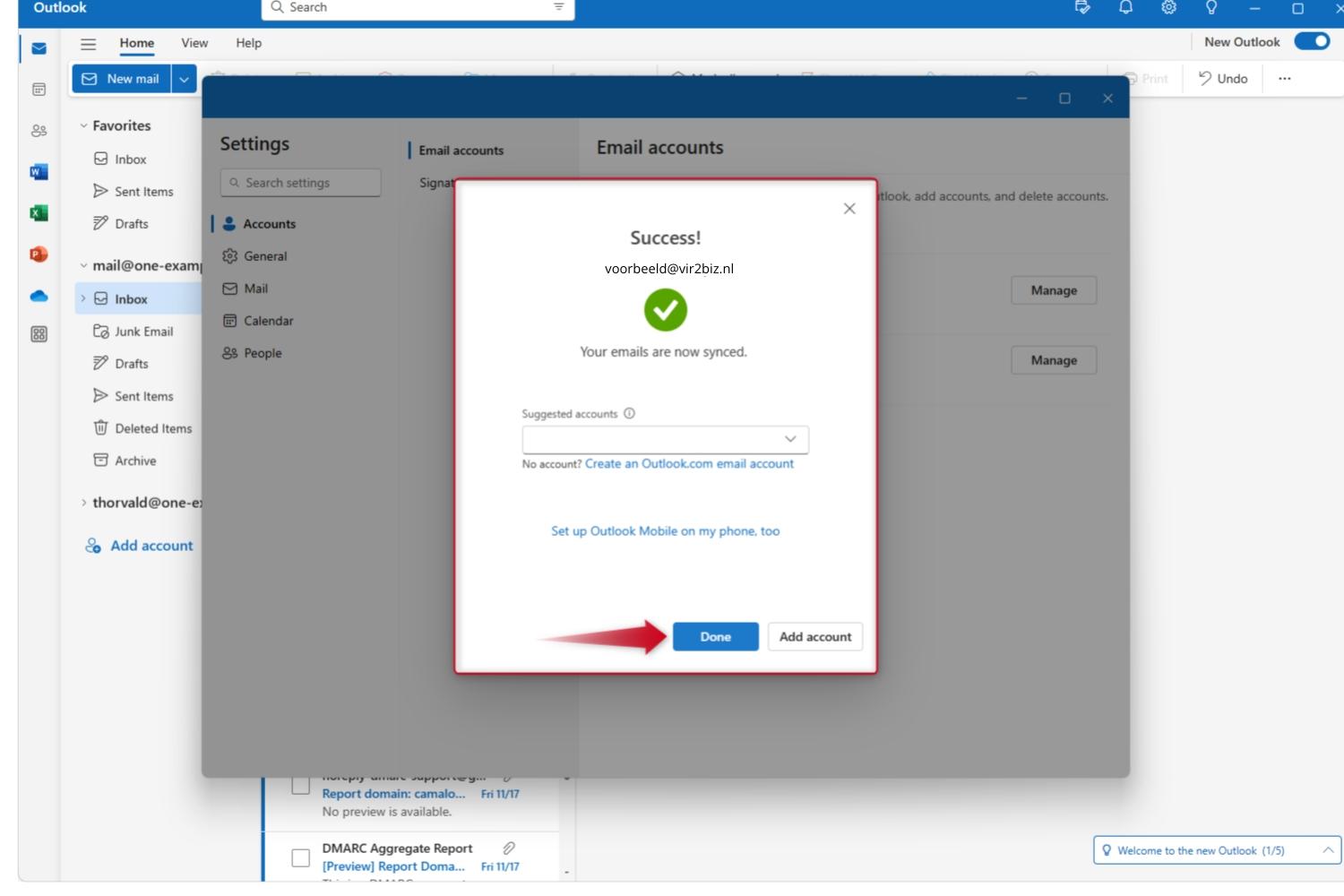Click more options ellipsis in toolbar

[x=1284, y=79]
